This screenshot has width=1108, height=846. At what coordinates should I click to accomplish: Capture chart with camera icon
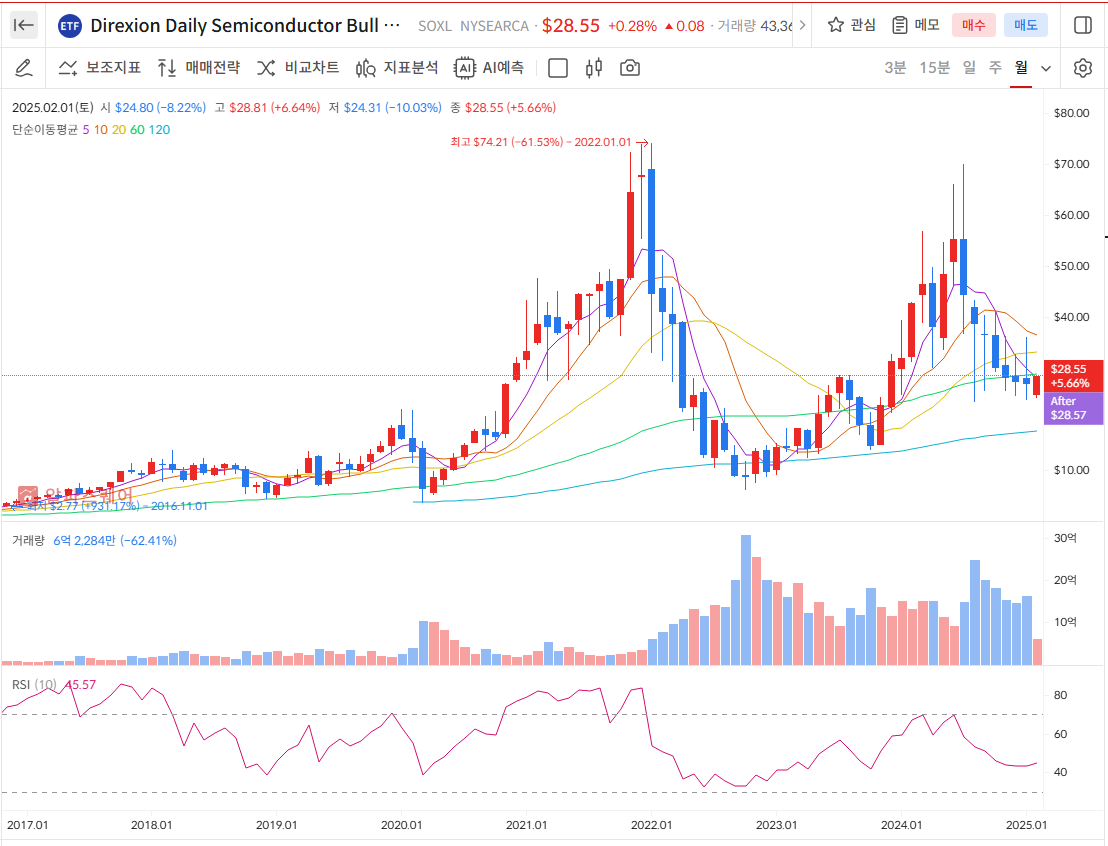point(630,68)
